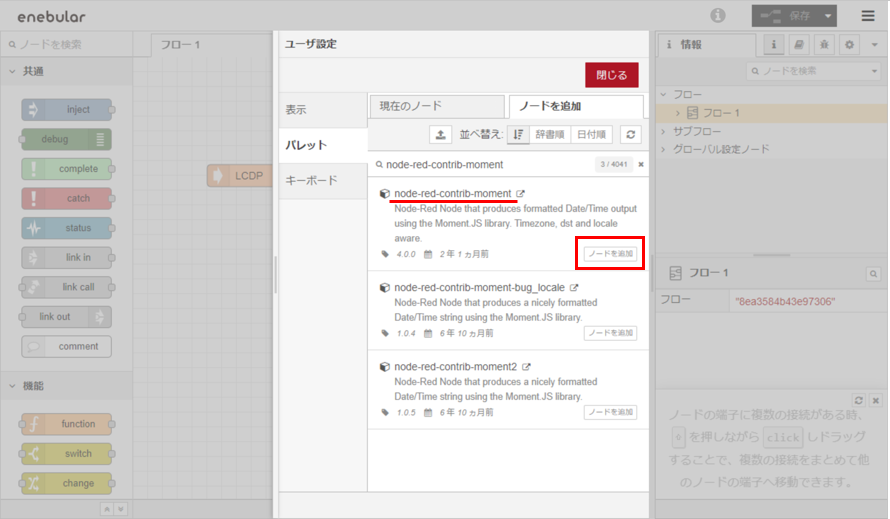The width and height of the screenshot is (890, 519).
Task: Select the debug node
Action: [67, 139]
